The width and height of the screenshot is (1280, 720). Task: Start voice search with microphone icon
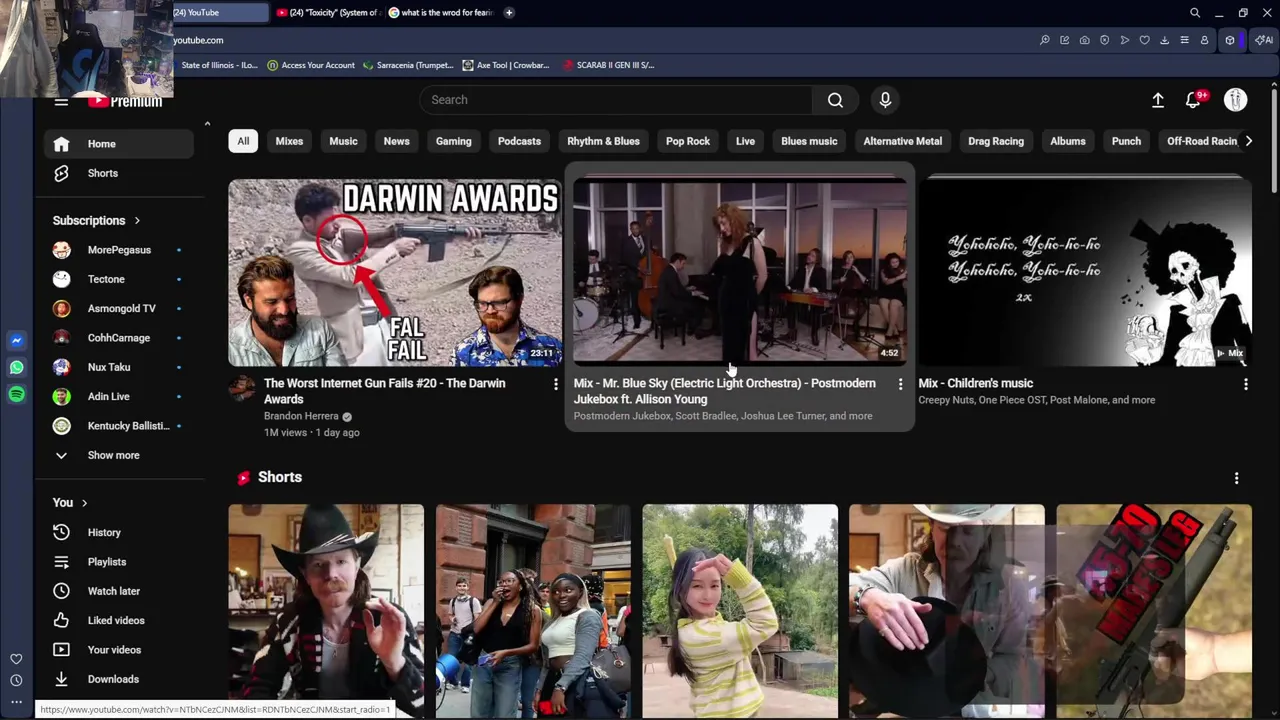885,100
